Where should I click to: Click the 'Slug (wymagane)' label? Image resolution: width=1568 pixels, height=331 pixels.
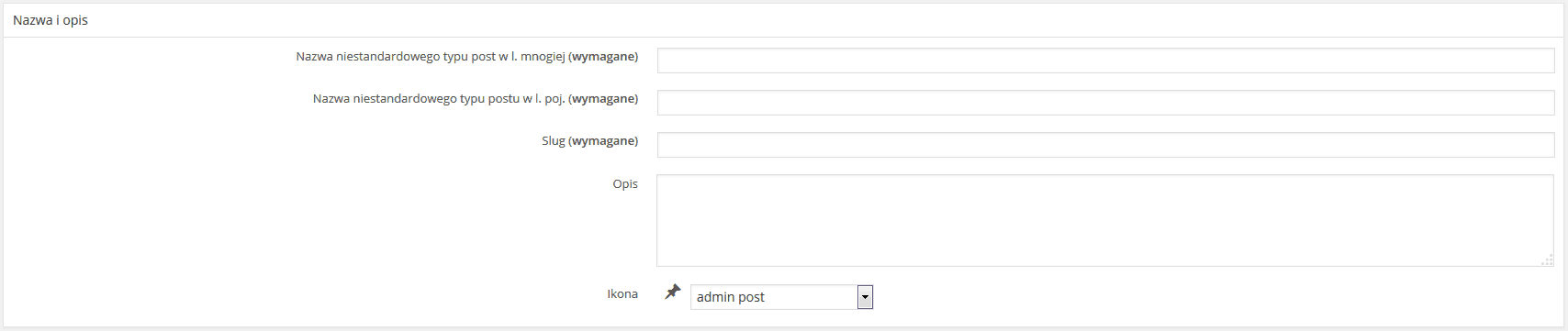point(589,141)
